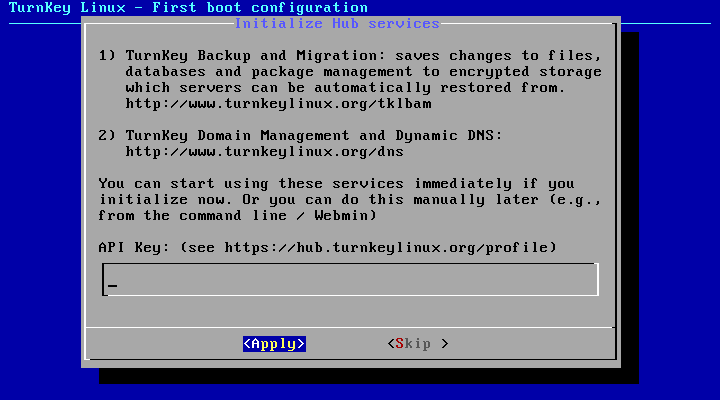Click the 'Initialize Hub services' dialog title
720x400 pixels.
click(337, 23)
